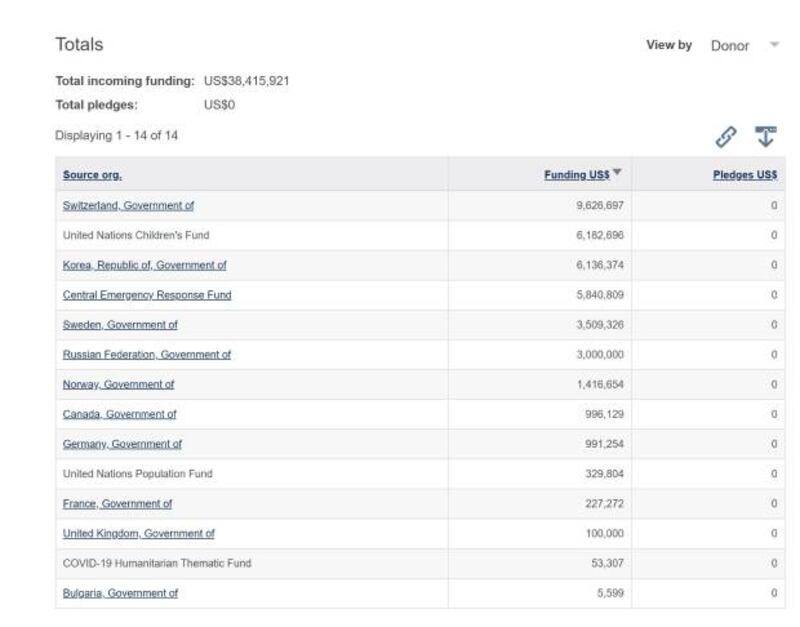
Task: Click the copy link chain icon
Action: coord(725,137)
